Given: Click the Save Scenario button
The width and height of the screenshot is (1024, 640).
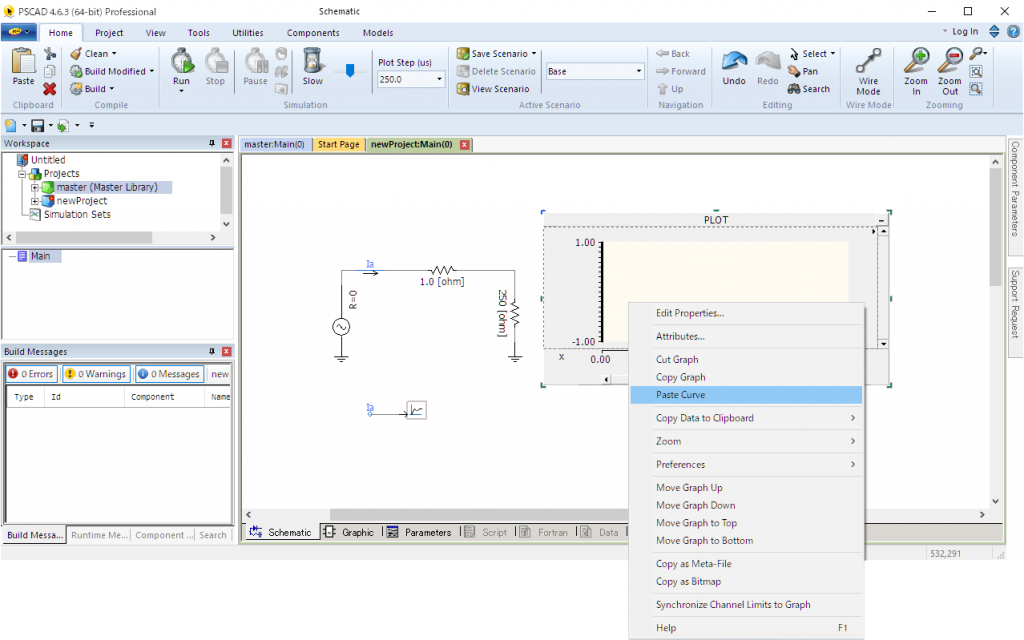Looking at the screenshot, I should (497, 54).
